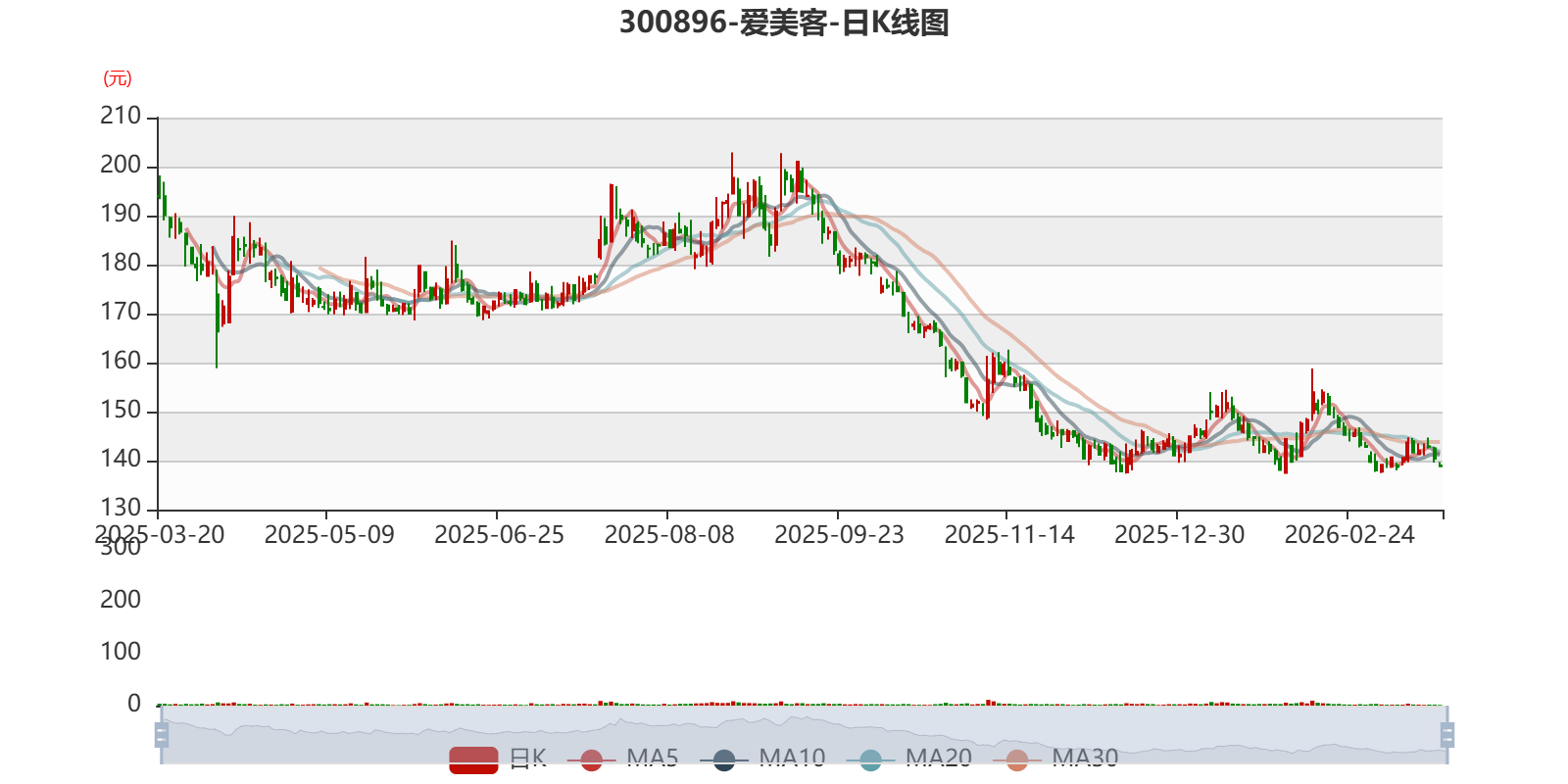Click the 0 volume axis label
Viewport: 1568px width, 784px height.
point(134,704)
